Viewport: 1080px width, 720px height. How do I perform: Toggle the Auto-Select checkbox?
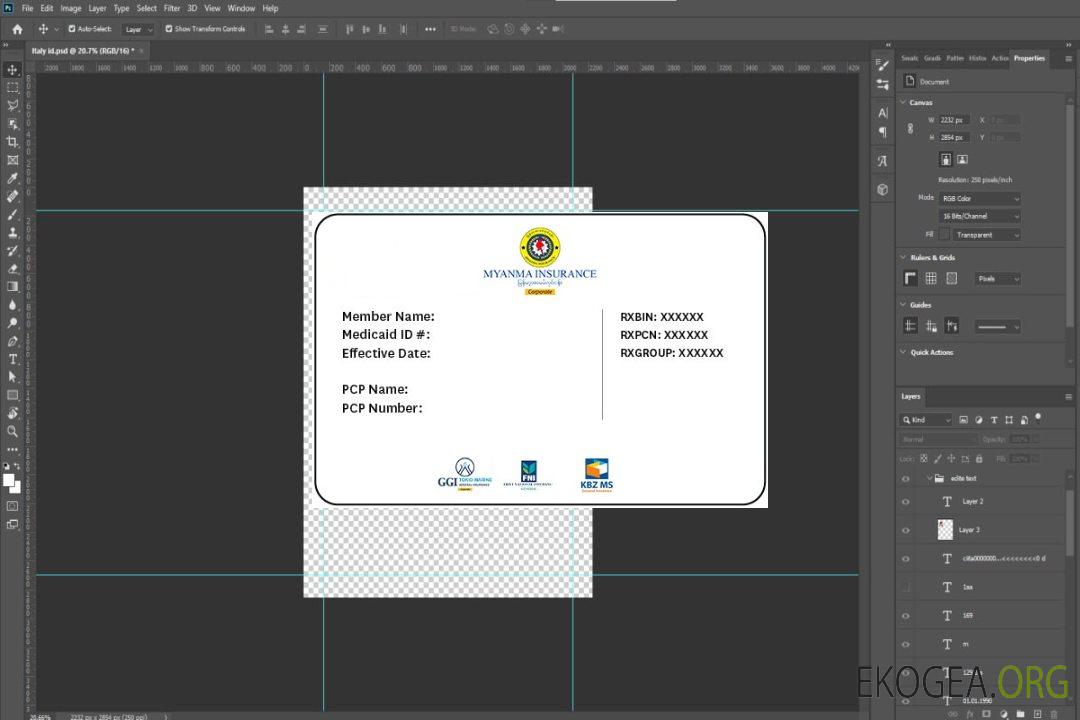pos(72,29)
